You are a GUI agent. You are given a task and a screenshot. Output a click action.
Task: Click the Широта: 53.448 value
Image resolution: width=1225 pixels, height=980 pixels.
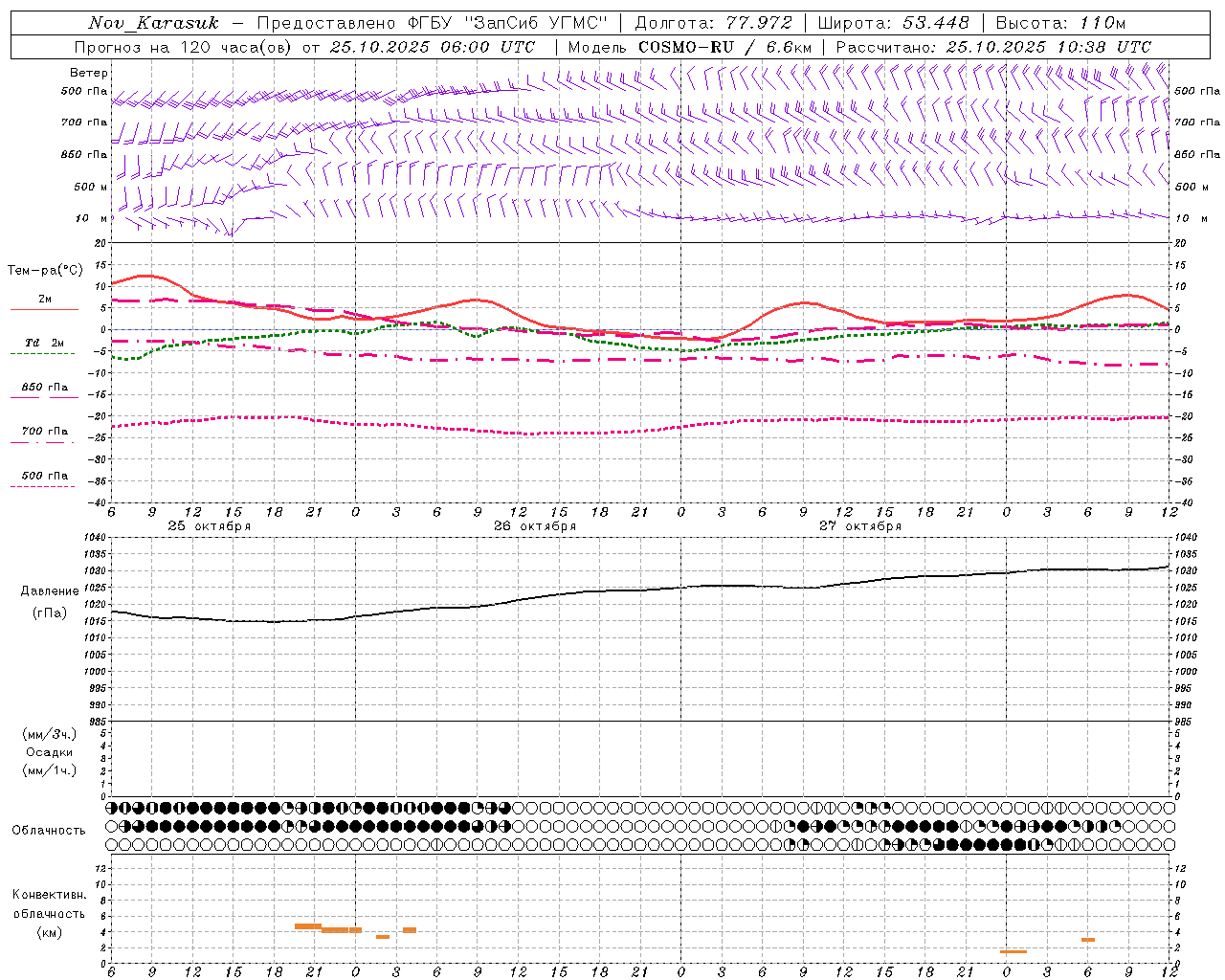[893, 23]
